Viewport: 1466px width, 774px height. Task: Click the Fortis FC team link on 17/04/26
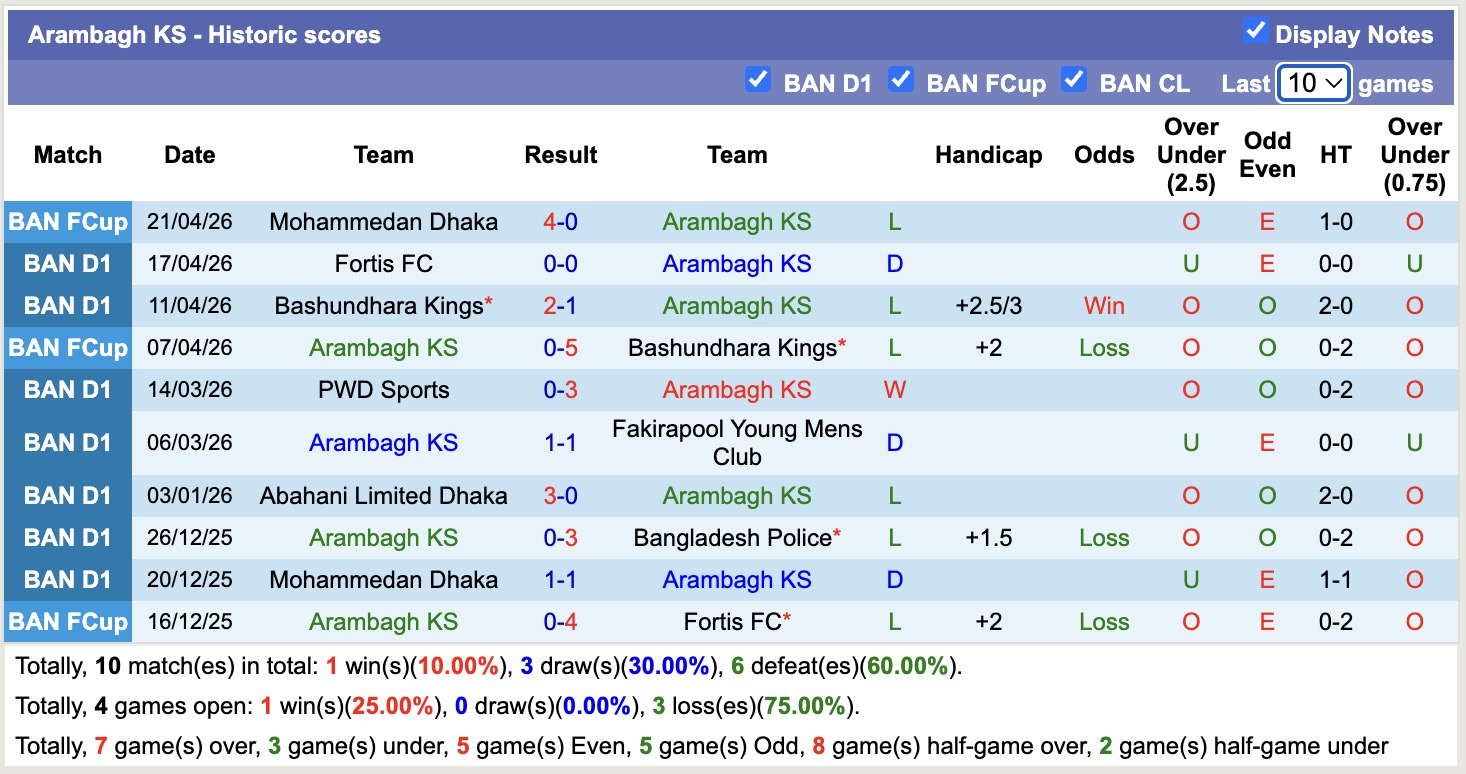(383, 264)
